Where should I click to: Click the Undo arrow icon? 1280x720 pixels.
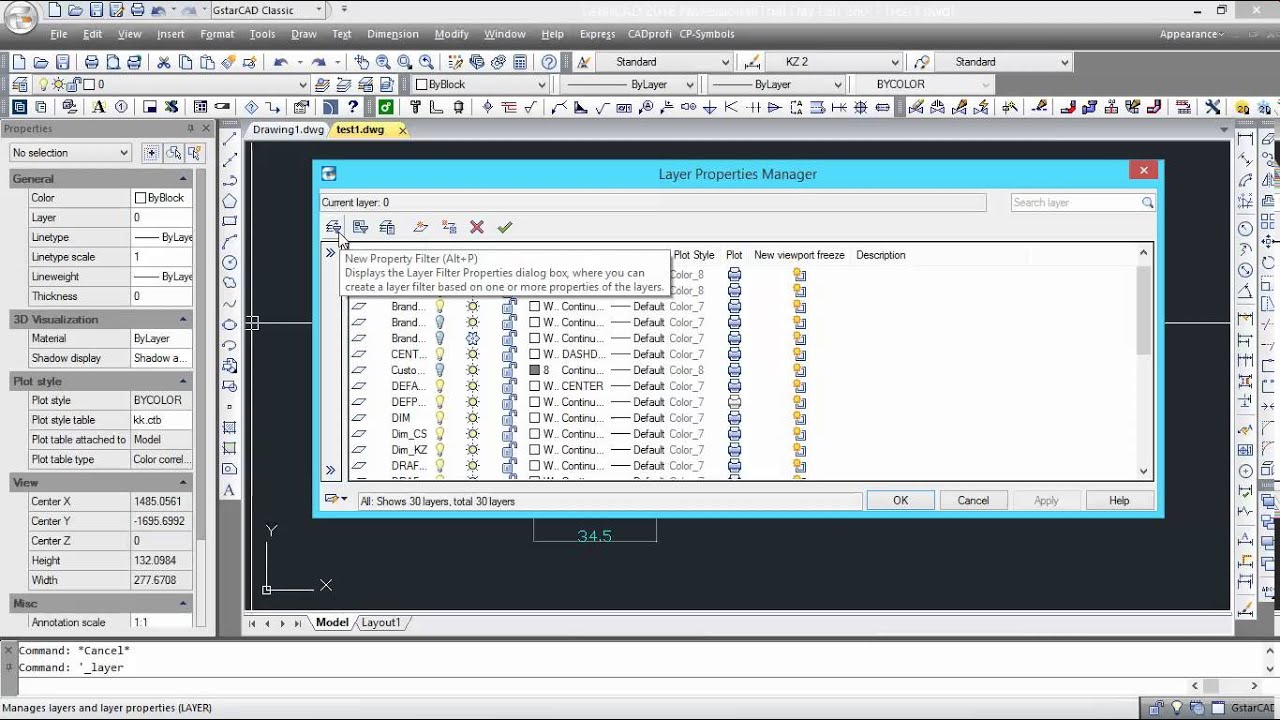(x=281, y=62)
